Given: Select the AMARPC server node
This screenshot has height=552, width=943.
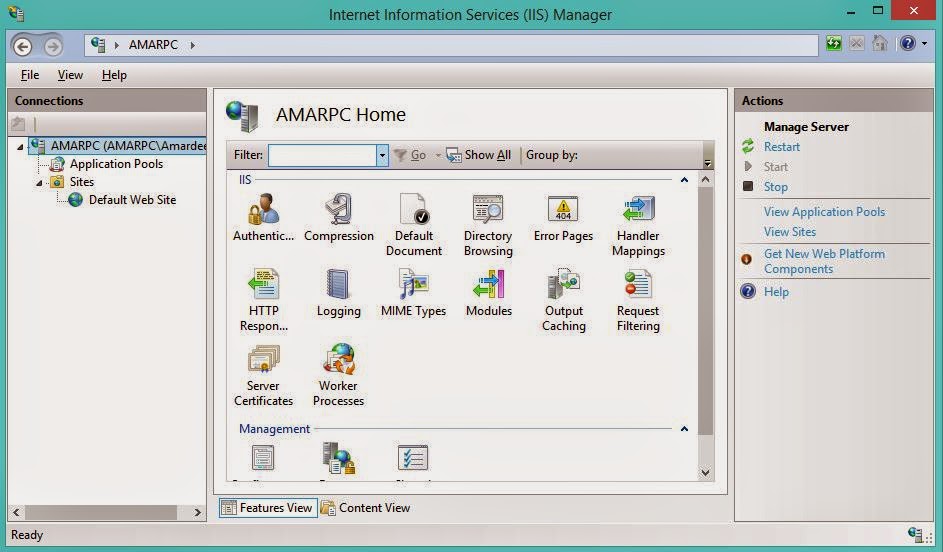Looking at the screenshot, I should coord(127,146).
